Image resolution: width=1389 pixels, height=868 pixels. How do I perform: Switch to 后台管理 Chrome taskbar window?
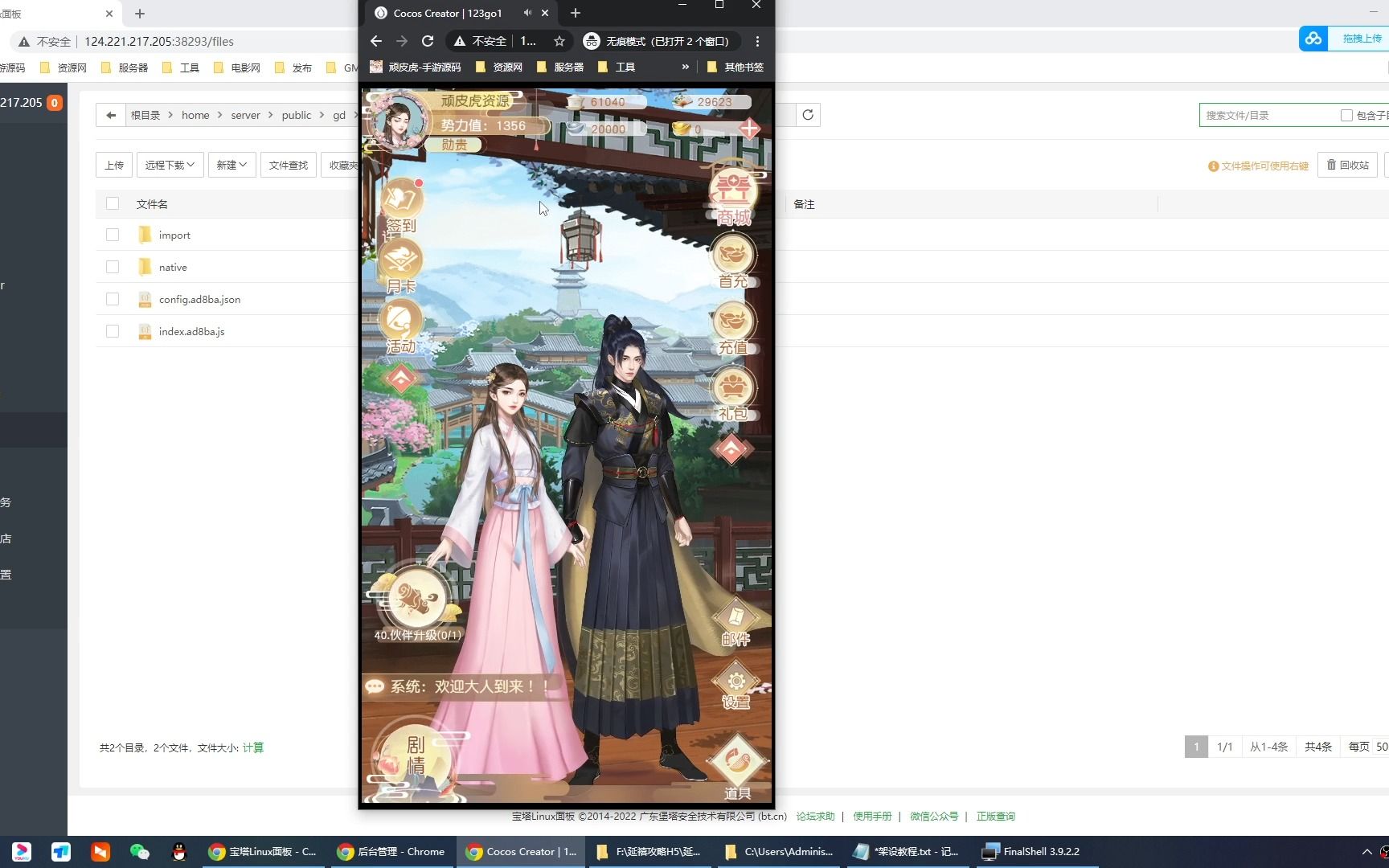pyautogui.click(x=391, y=851)
